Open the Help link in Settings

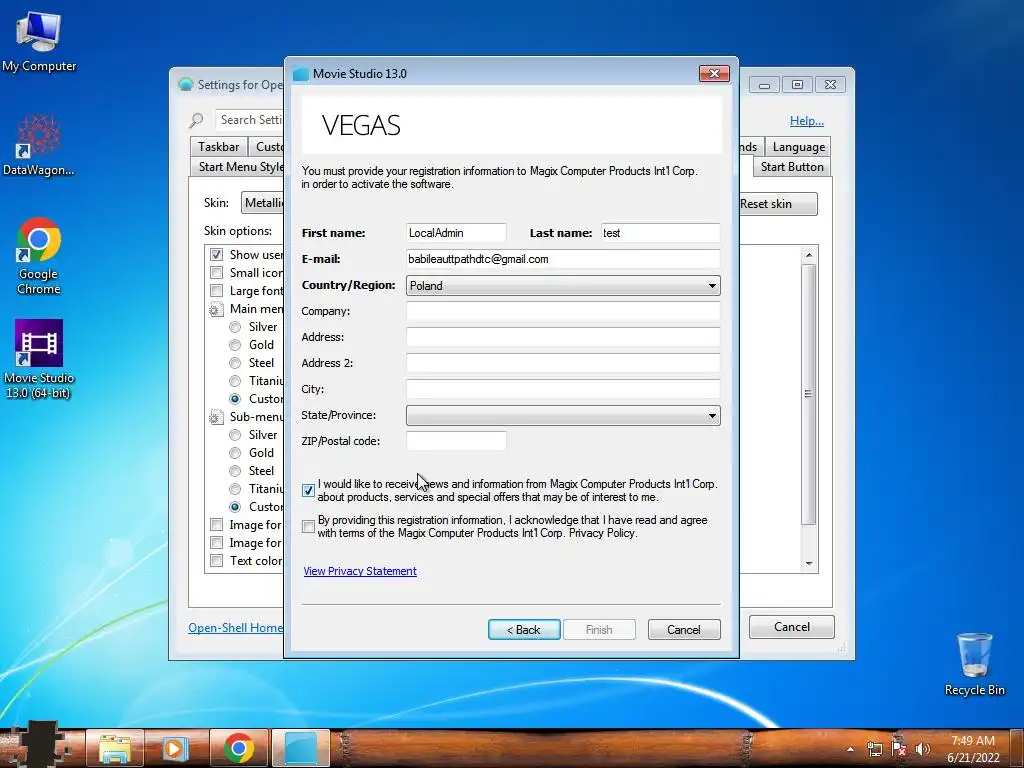(807, 121)
